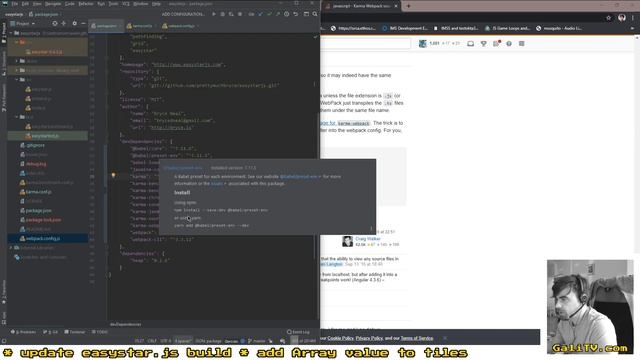The height and width of the screenshot is (360, 640).
Task: Open the Chrome three-dot menu
Action: point(633,18)
